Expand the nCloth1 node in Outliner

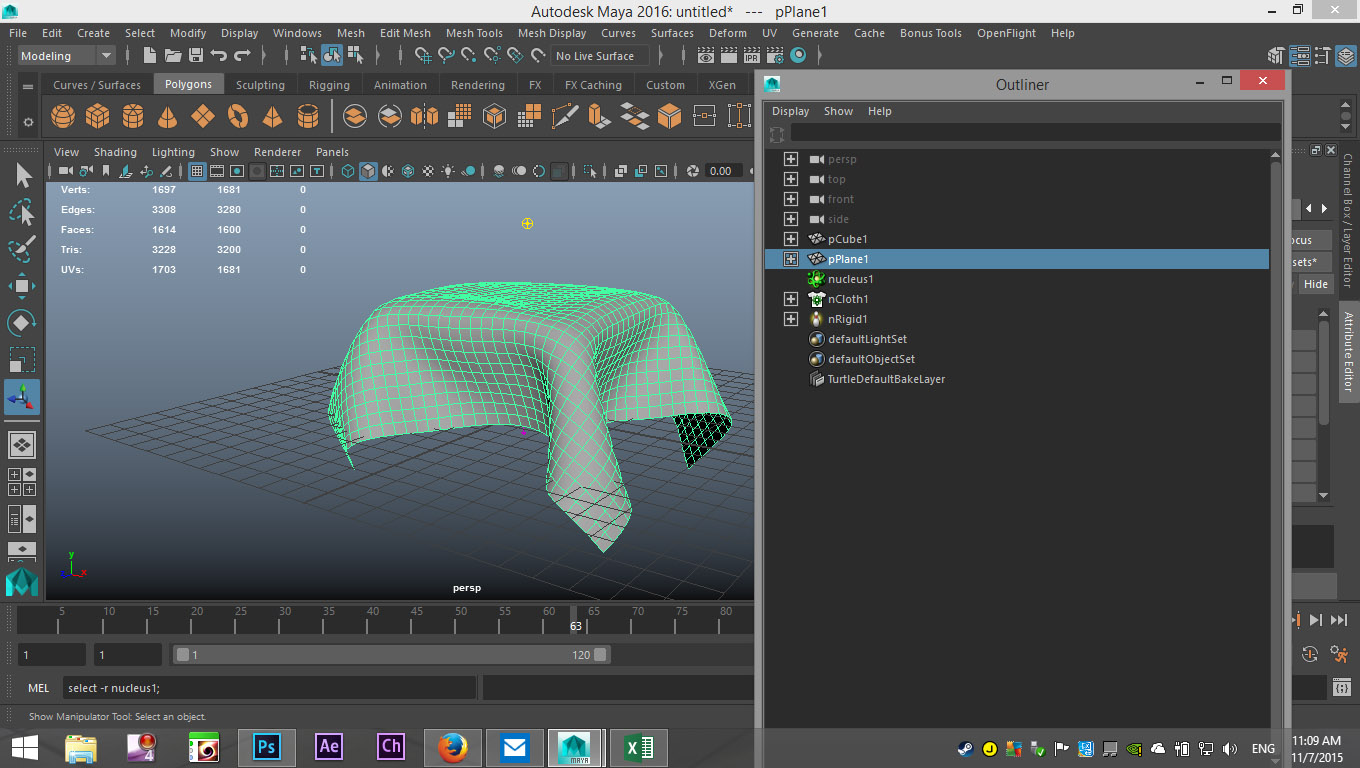coord(790,299)
